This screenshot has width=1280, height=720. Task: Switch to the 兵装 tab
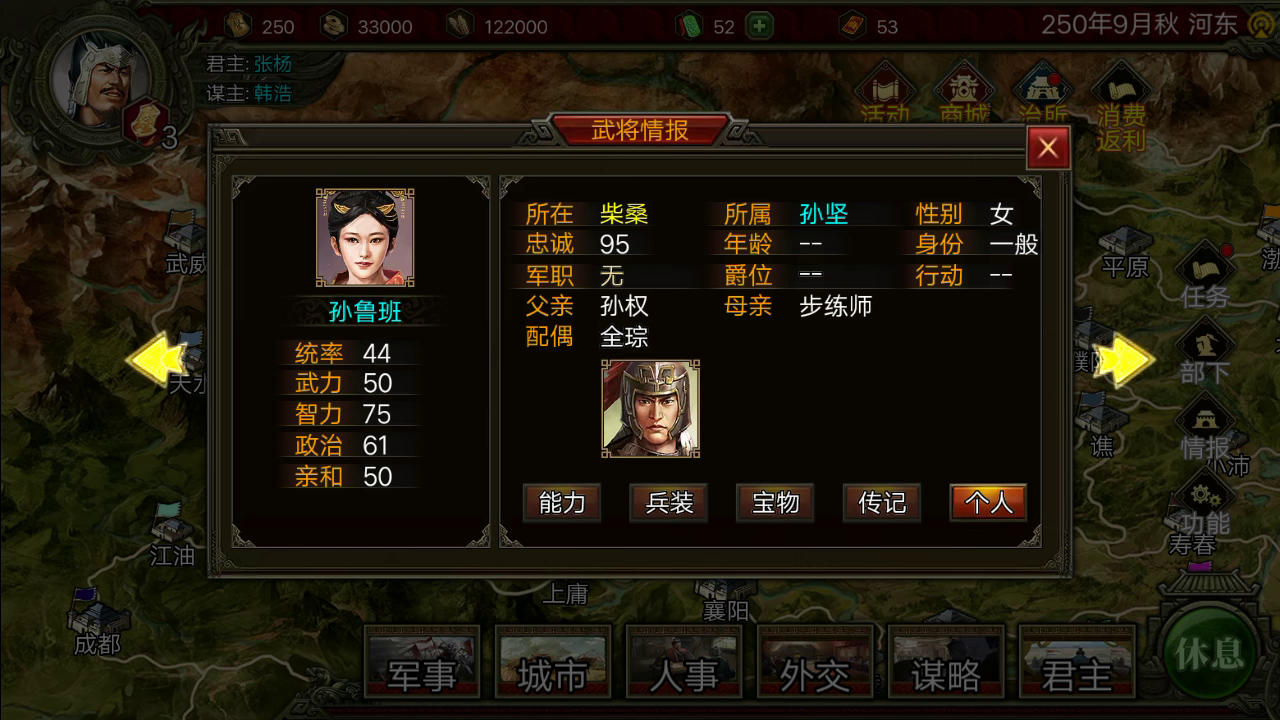coord(669,503)
